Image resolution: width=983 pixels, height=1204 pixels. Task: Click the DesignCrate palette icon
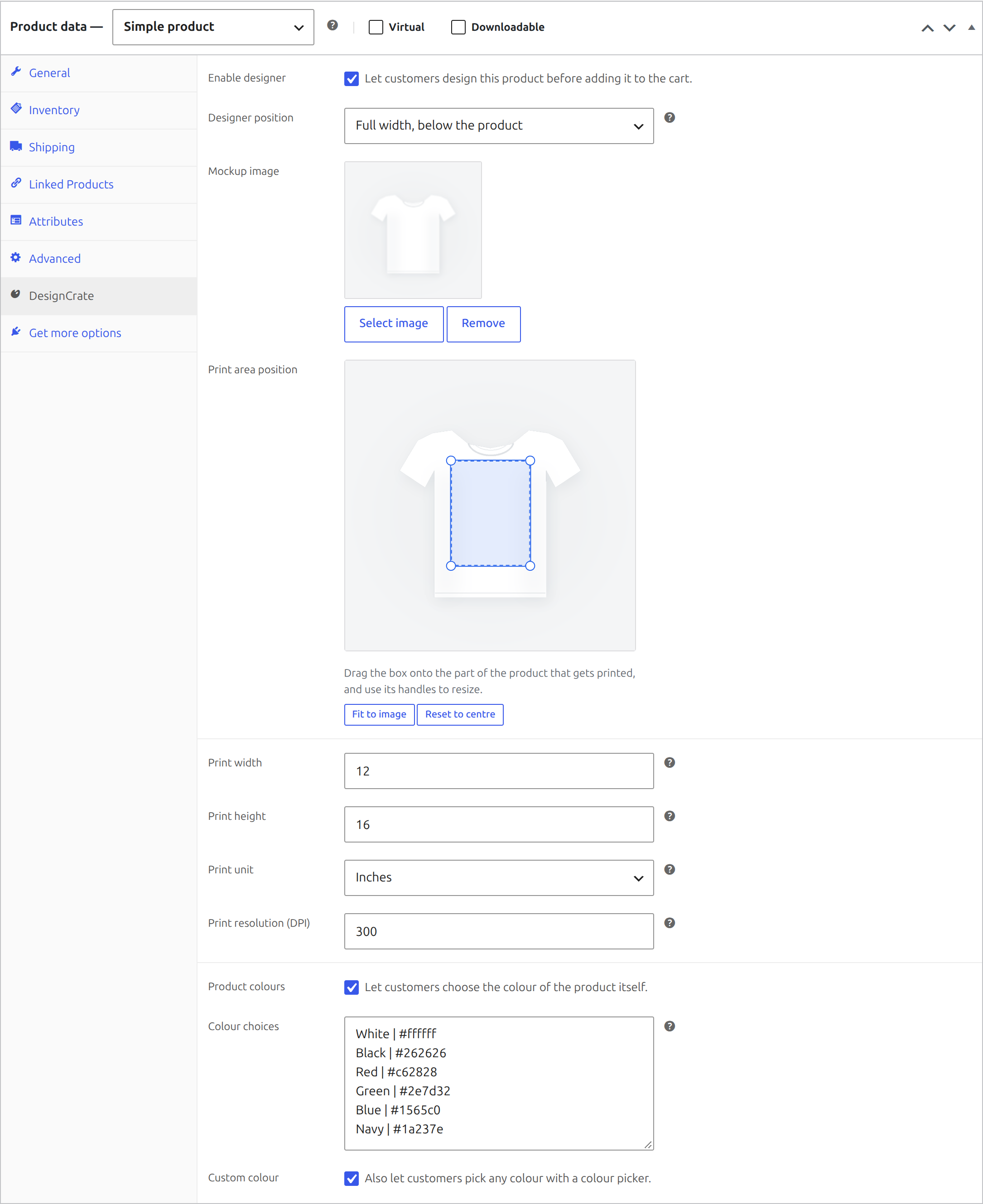click(16, 294)
